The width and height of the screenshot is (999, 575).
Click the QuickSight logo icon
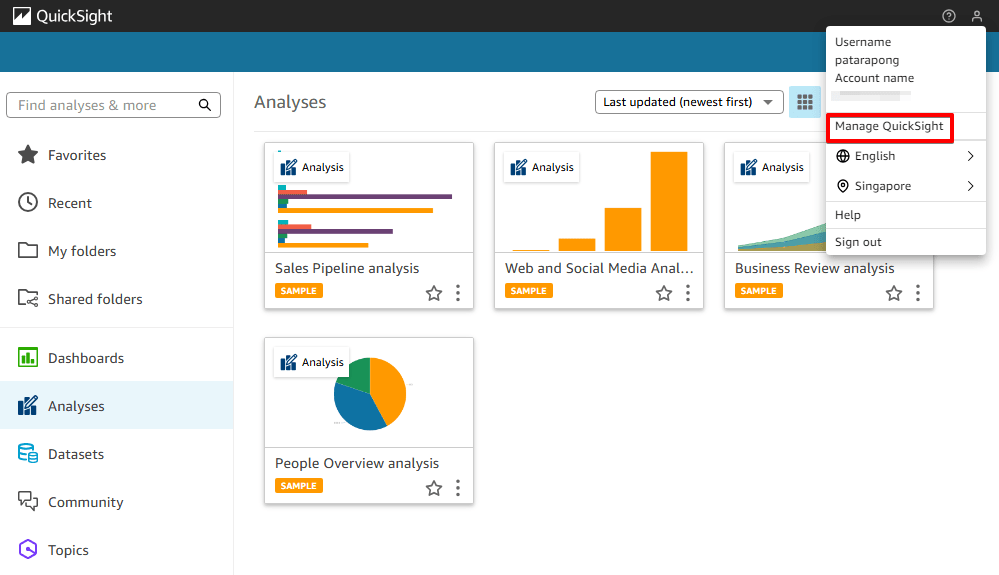pyautogui.click(x=22, y=16)
